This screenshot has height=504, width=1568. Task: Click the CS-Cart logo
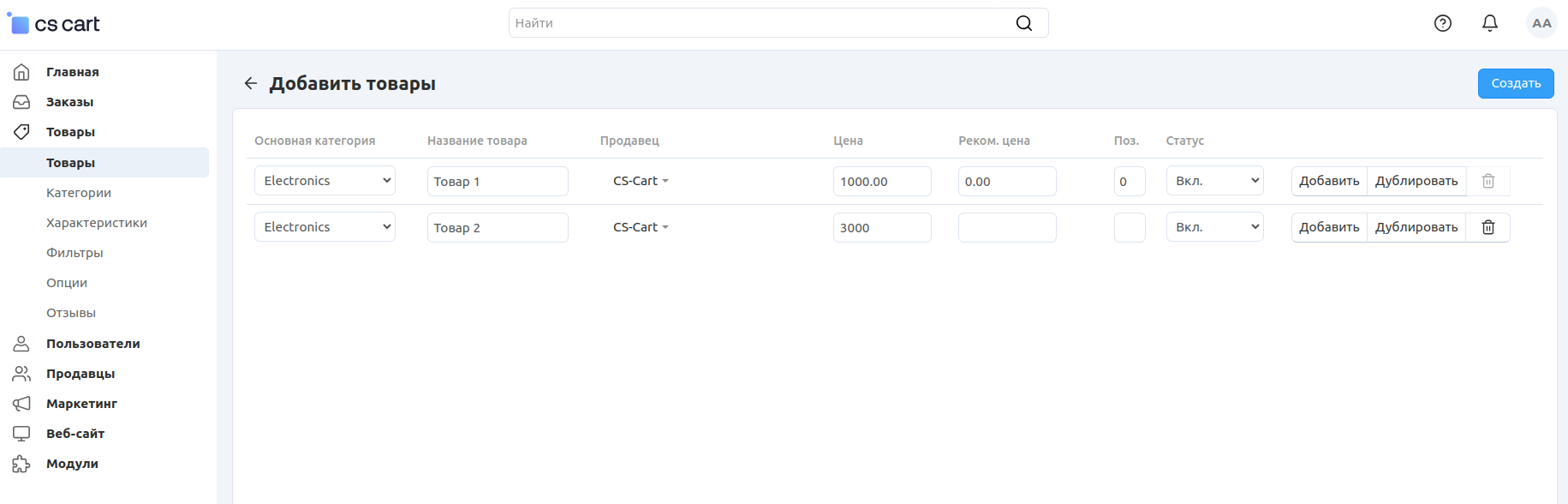(54, 24)
